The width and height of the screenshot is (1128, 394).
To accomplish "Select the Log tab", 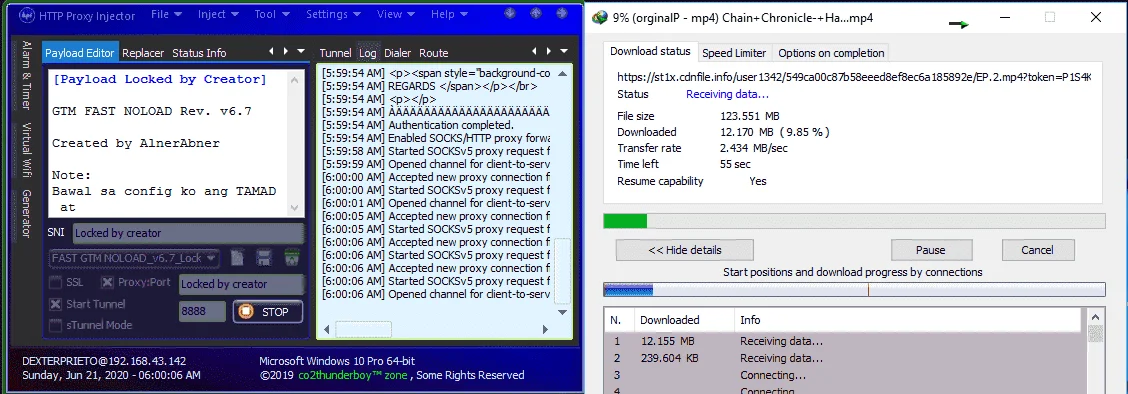I will [368, 52].
